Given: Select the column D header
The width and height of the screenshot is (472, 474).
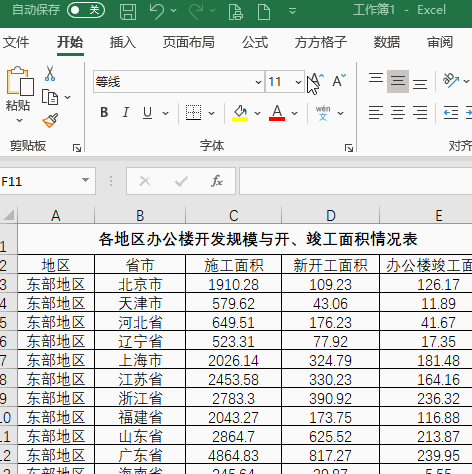Looking at the screenshot, I should 331,215.
